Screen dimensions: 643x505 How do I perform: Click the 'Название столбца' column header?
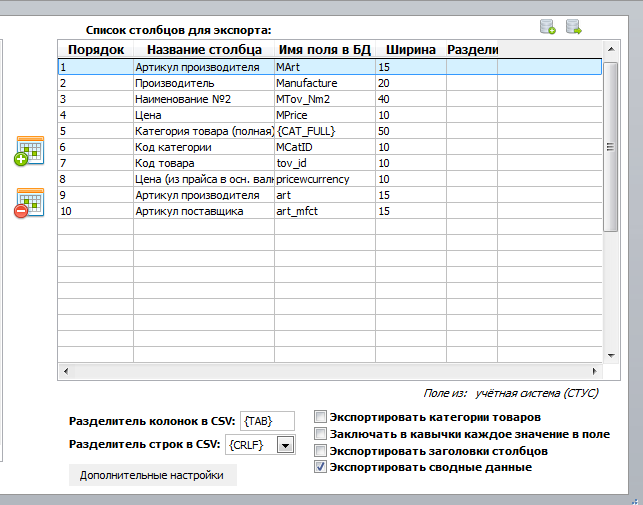click(204, 49)
